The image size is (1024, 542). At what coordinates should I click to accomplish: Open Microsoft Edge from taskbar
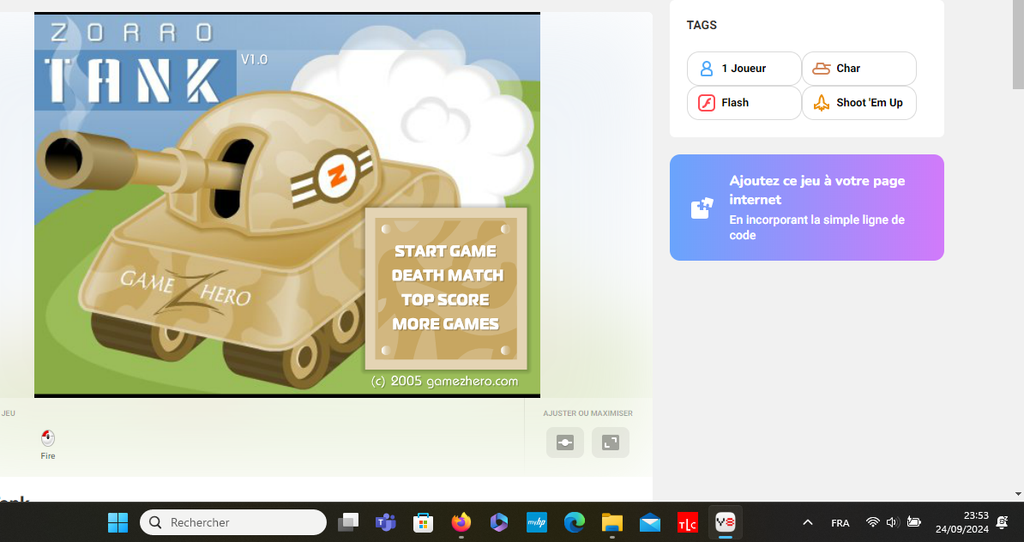click(574, 522)
